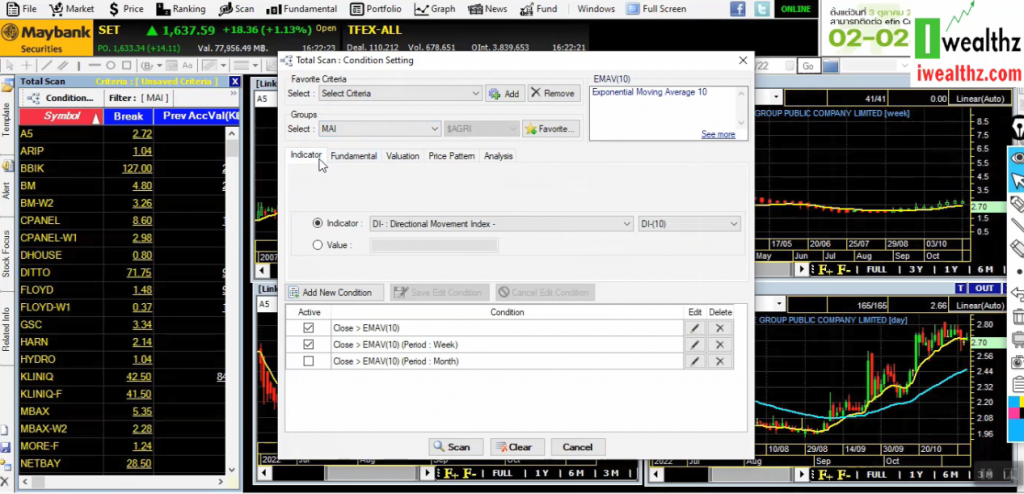Choose the horizontal line drawing tool

click(x=95, y=65)
